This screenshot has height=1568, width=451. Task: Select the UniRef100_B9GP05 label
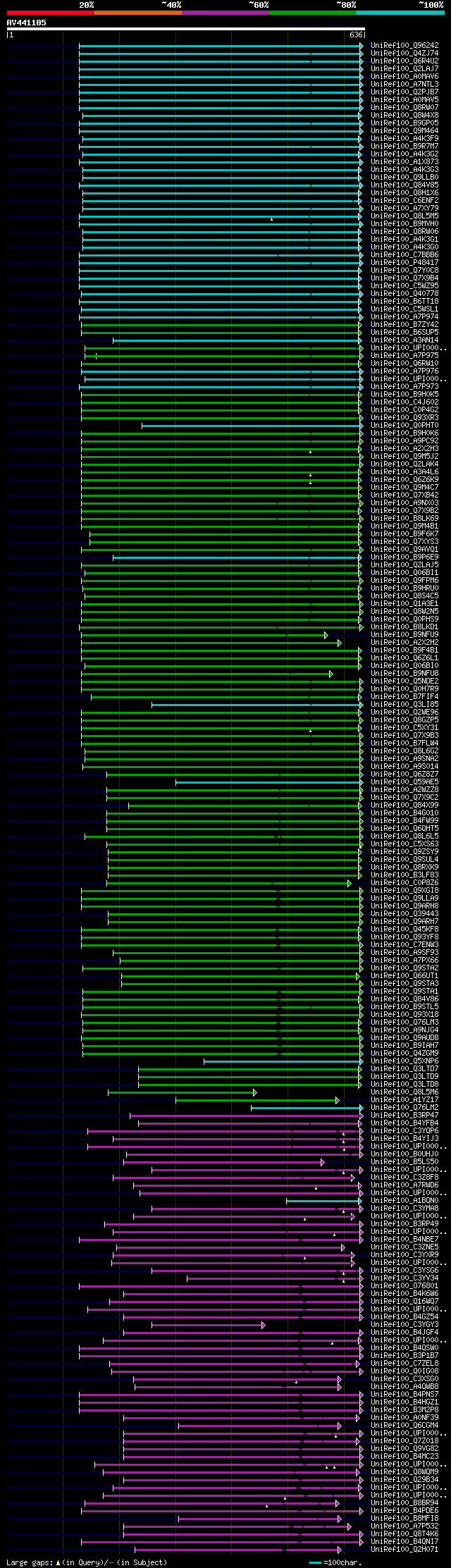404,123
